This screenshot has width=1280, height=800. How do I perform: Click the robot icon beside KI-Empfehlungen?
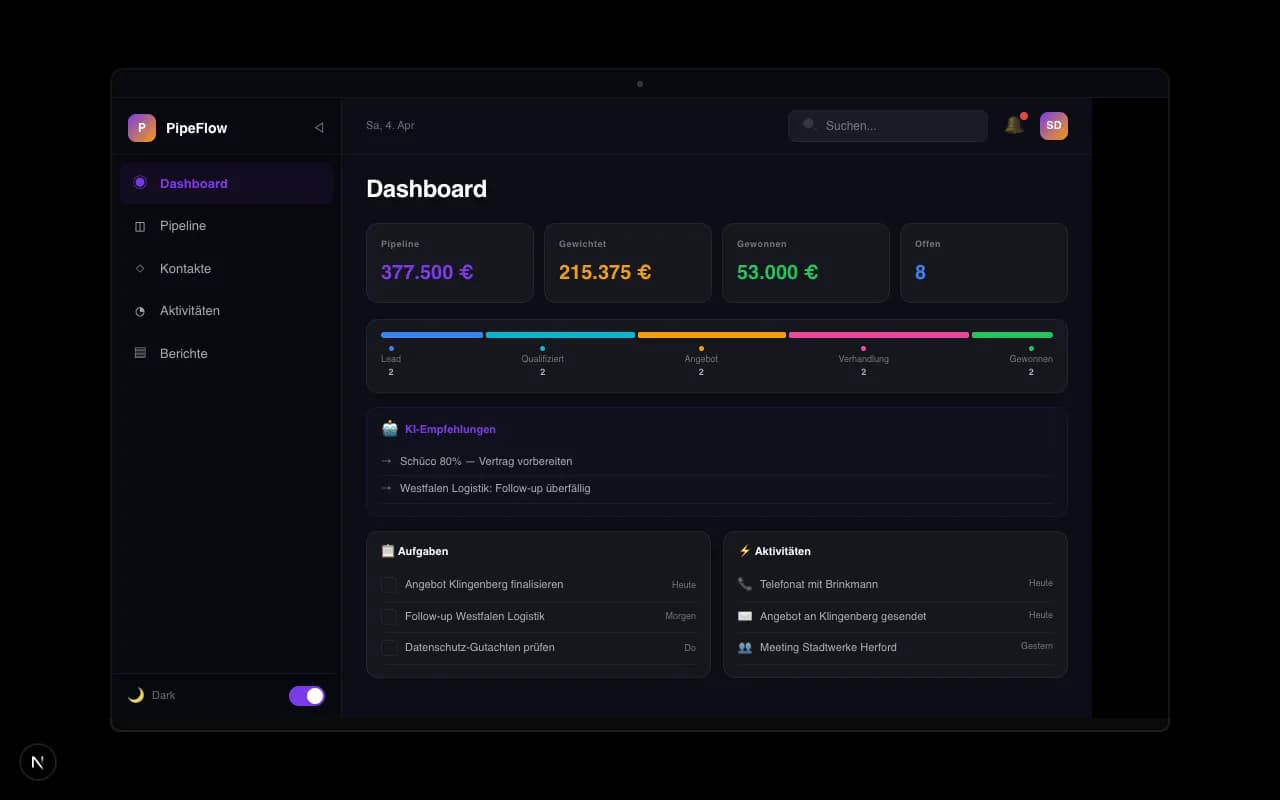click(388, 428)
